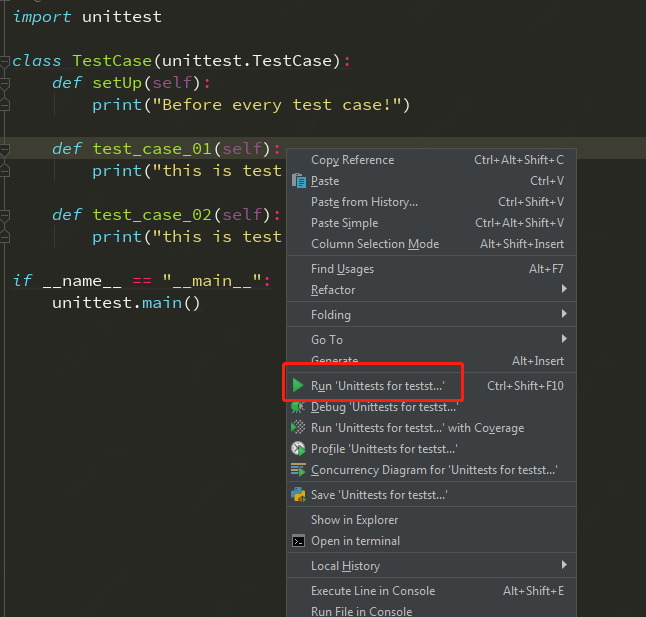Expand the Go To submenu arrow
This screenshot has height=617, width=646.
click(564, 339)
